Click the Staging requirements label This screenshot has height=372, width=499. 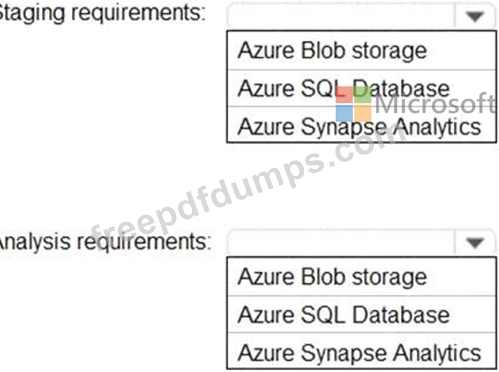[100, 14]
